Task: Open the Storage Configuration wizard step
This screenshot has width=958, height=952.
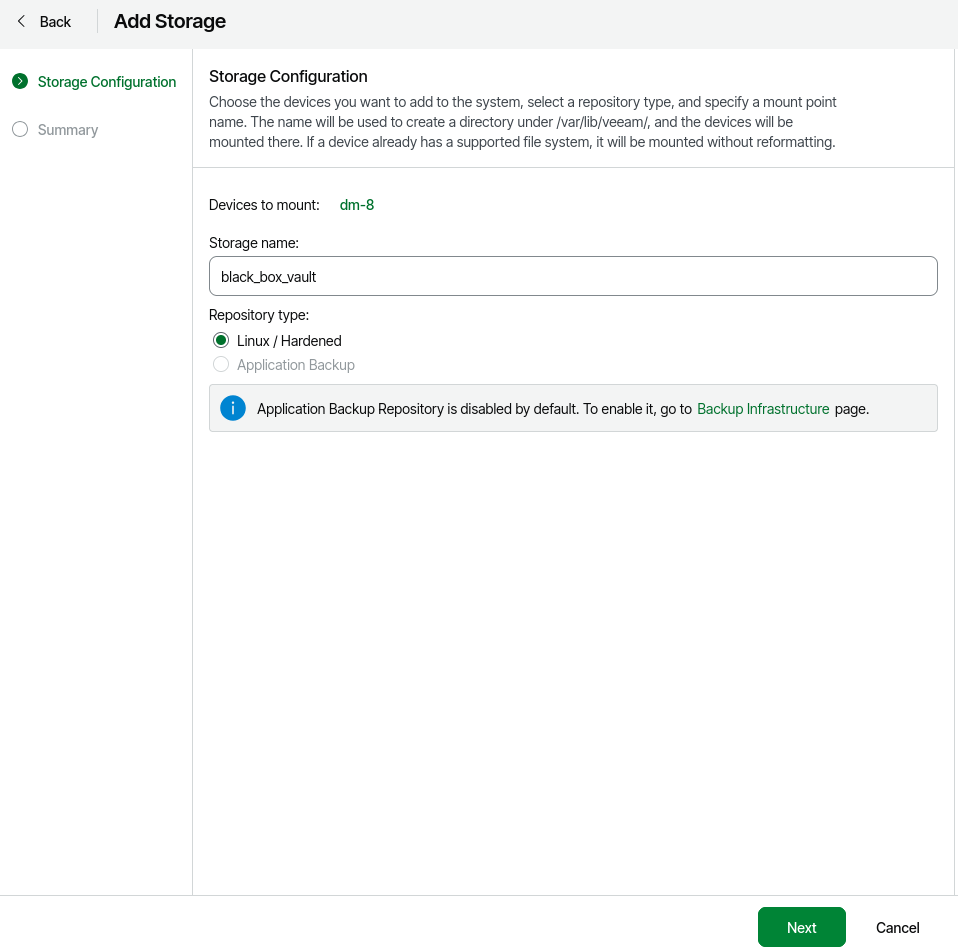Action: 94,81
